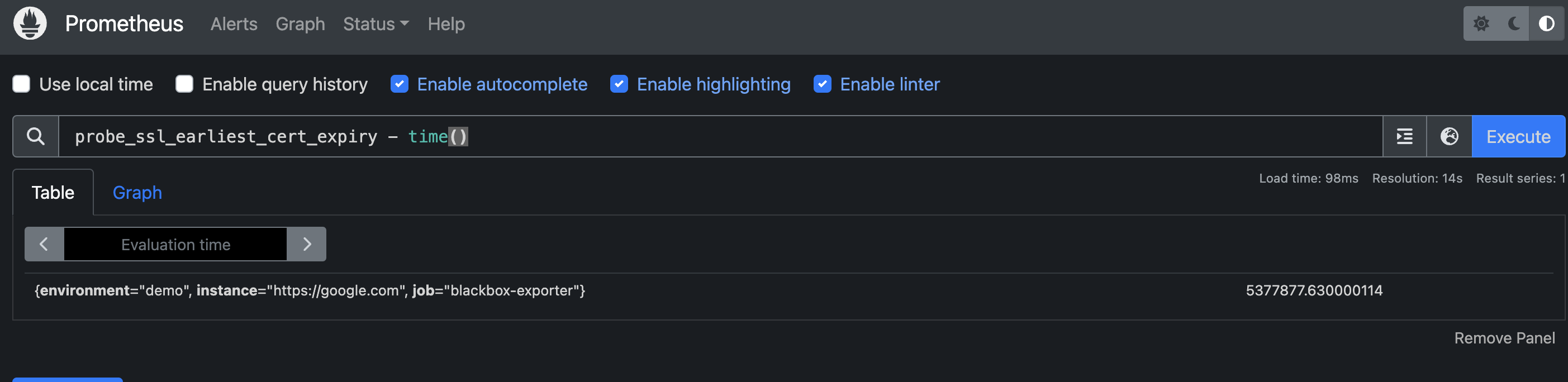Expand the Status dropdown menu
Viewport: 1568px width, 382px height.
(376, 23)
